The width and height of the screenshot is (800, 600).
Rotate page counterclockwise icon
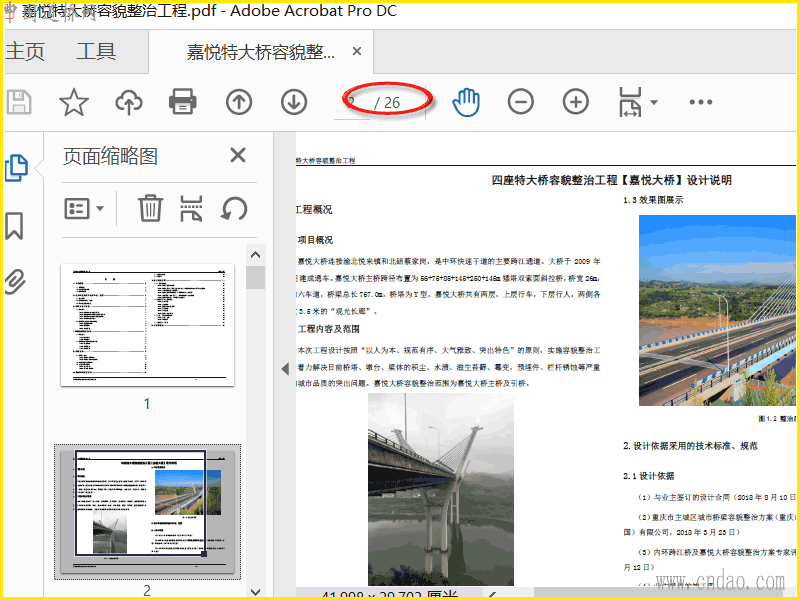pyautogui.click(x=234, y=208)
